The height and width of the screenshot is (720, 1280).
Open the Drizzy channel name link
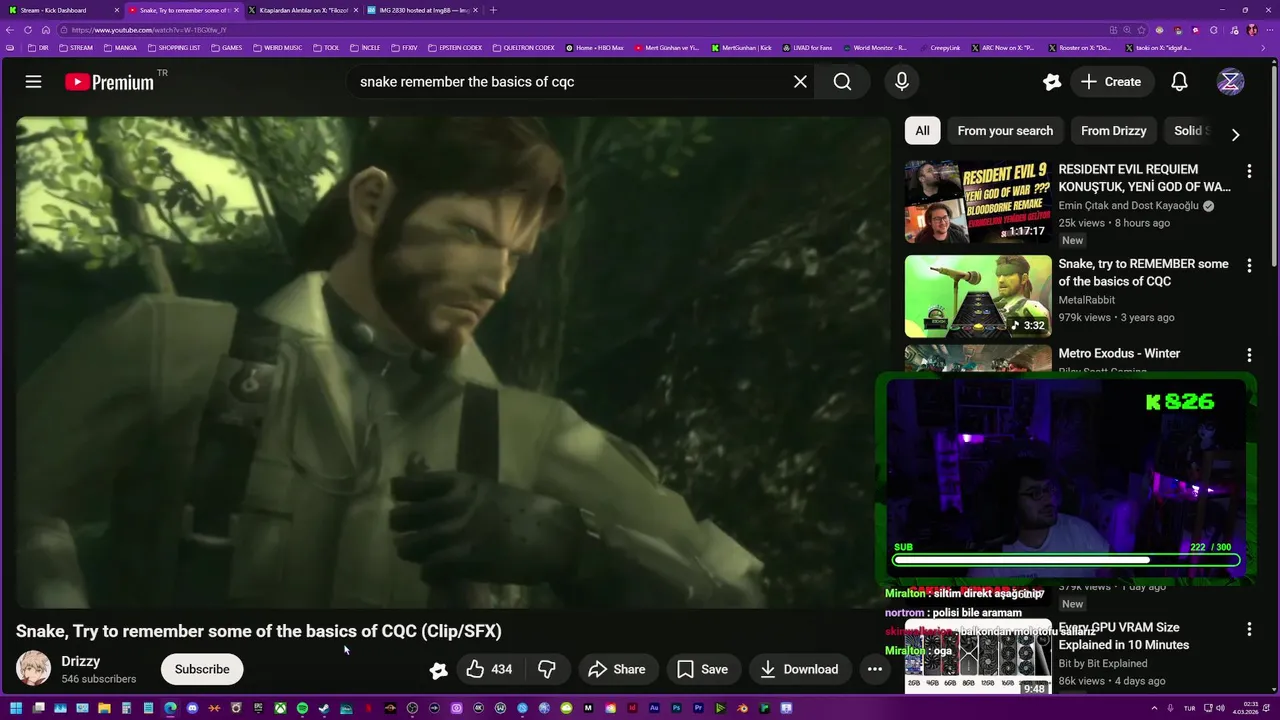(81, 661)
